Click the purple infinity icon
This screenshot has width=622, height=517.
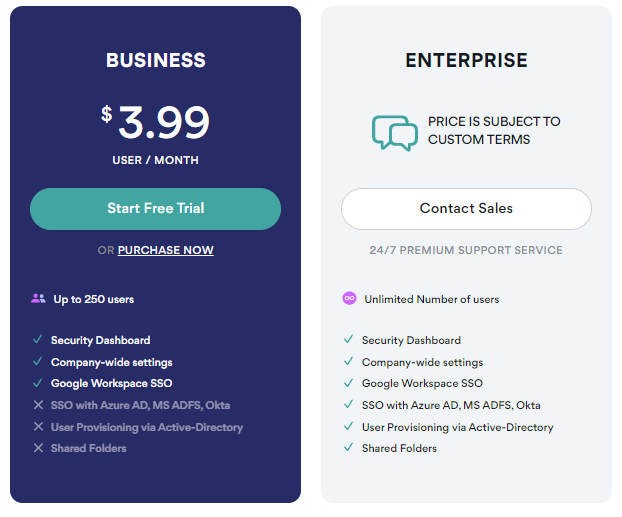(x=349, y=298)
